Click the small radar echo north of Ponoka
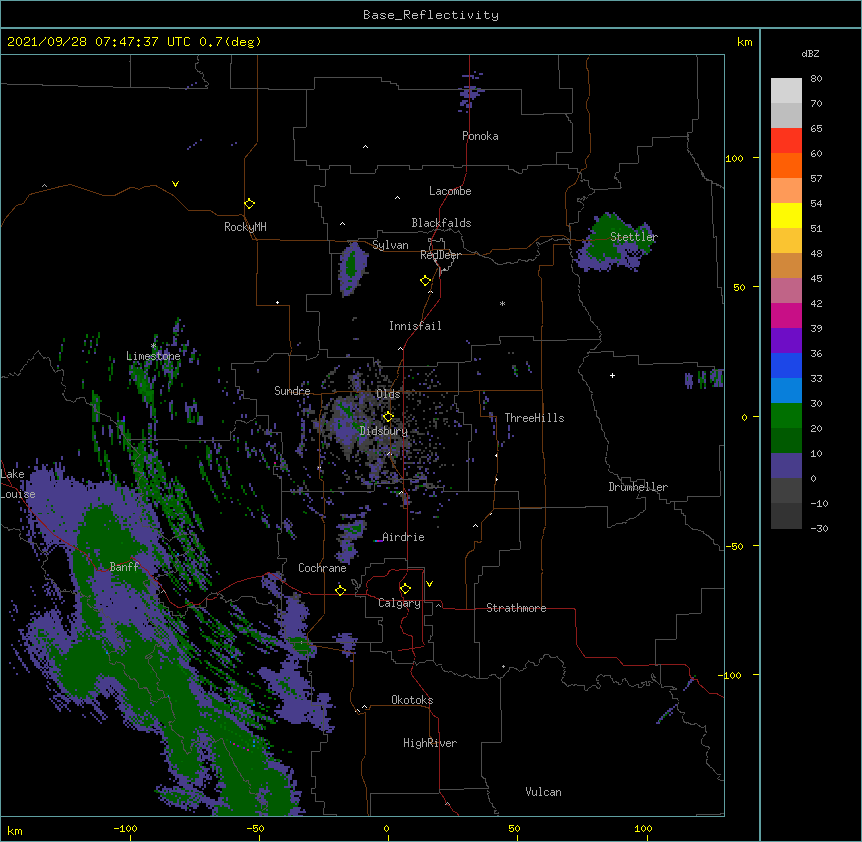 point(471,92)
